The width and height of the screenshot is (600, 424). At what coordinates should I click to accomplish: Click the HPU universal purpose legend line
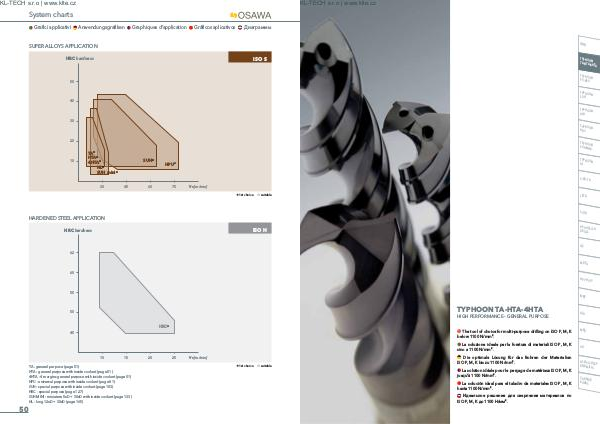[72, 382]
